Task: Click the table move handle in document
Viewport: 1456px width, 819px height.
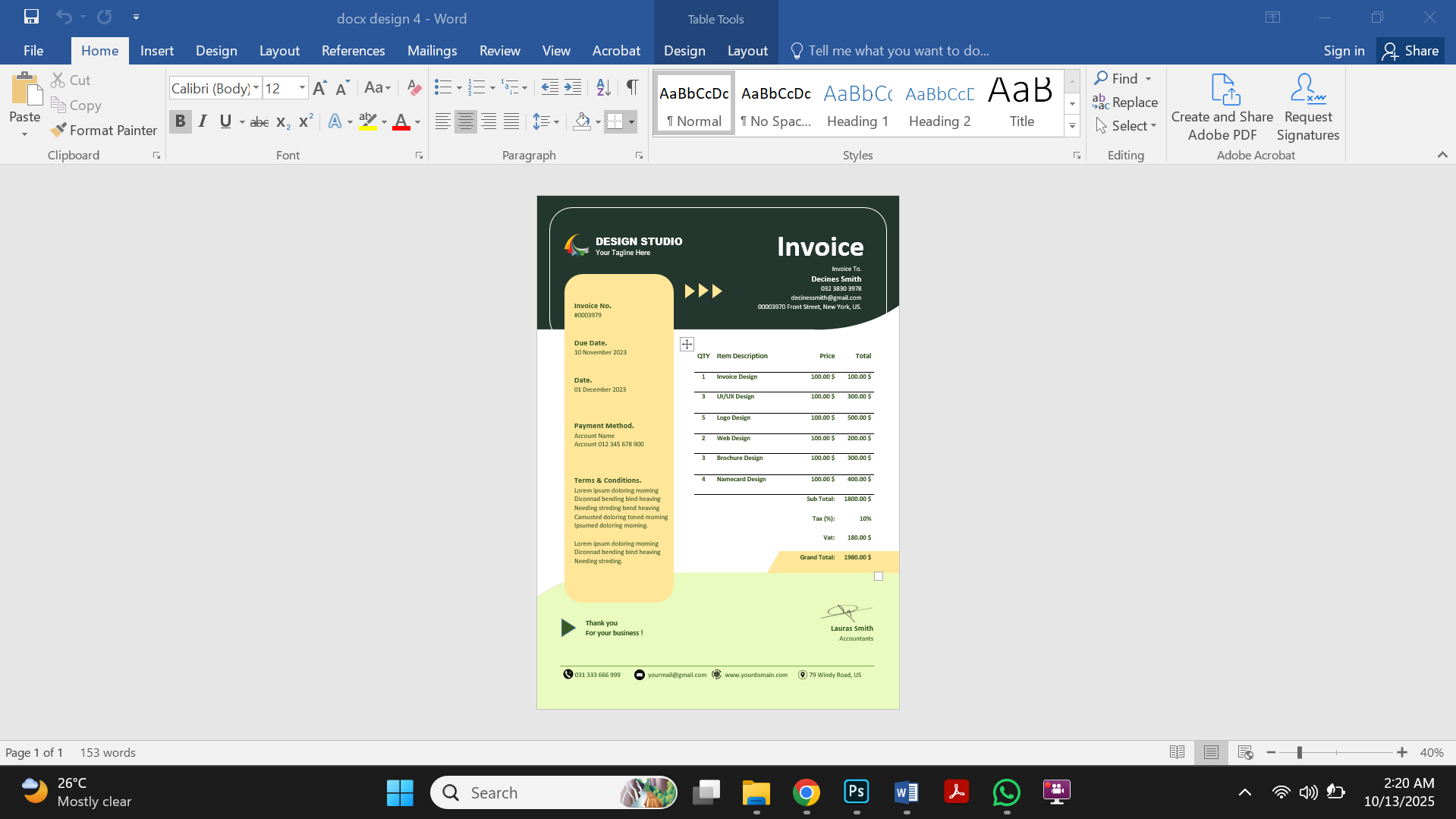Action: click(x=687, y=345)
